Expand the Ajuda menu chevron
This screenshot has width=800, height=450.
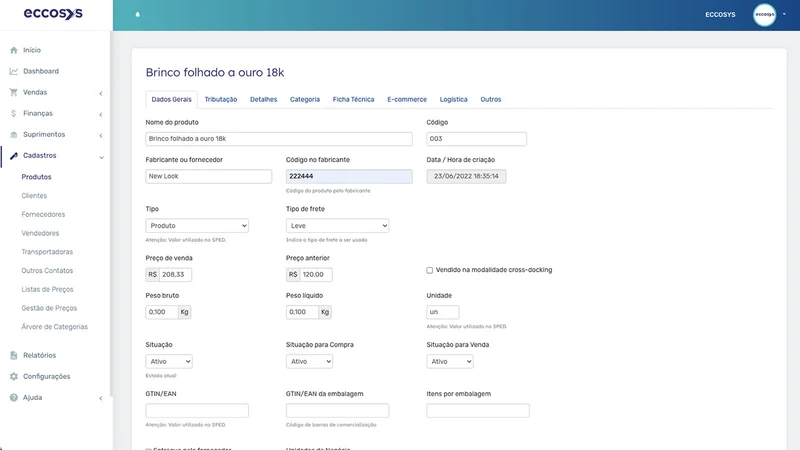[101, 398]
